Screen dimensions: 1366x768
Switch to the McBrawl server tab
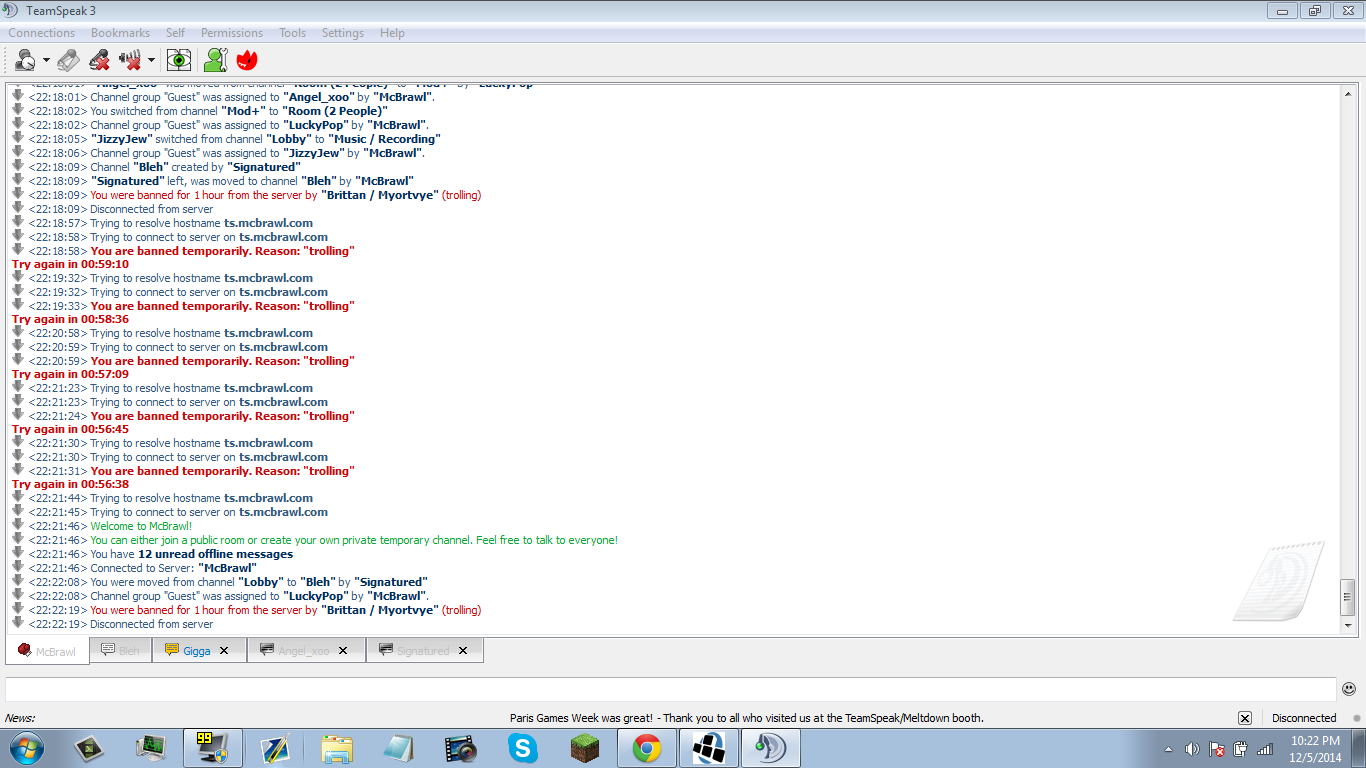(47, 651)
